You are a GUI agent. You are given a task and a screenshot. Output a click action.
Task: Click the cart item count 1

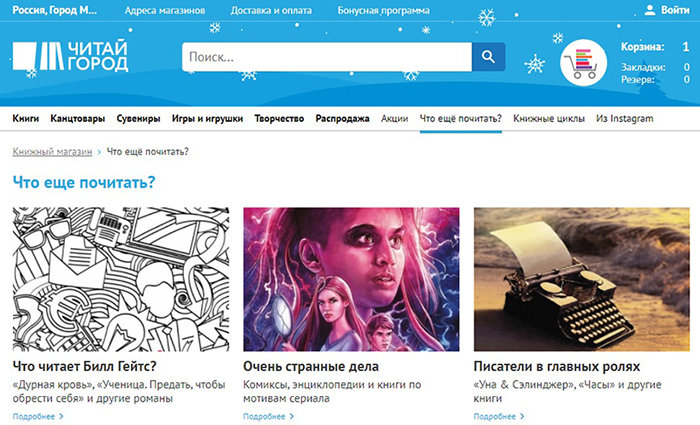click(x=685, y=46)
